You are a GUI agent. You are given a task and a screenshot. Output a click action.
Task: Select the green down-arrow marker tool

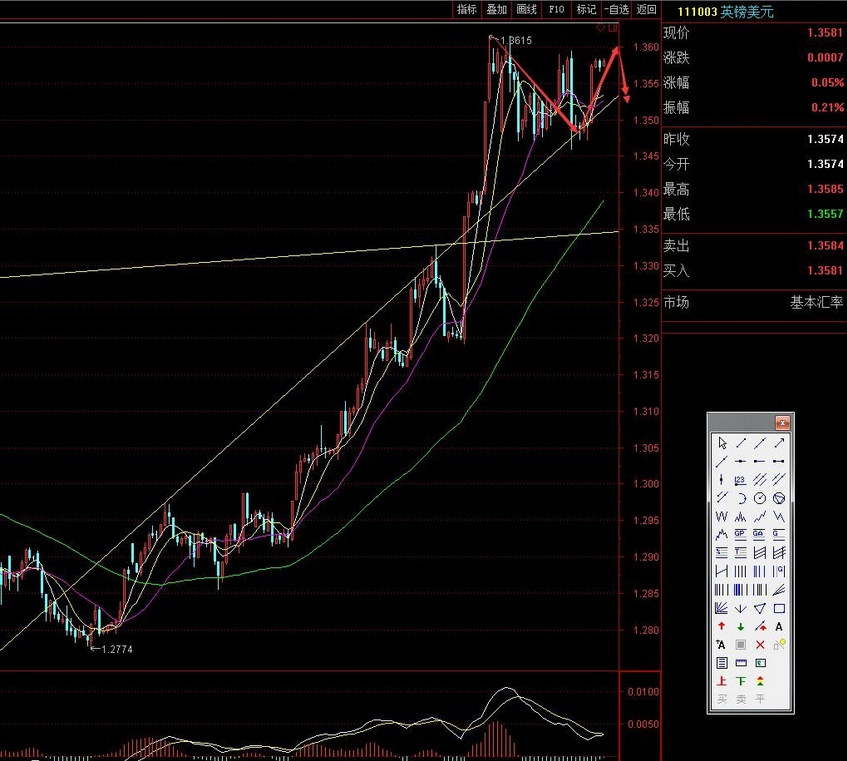coord(740,626)
